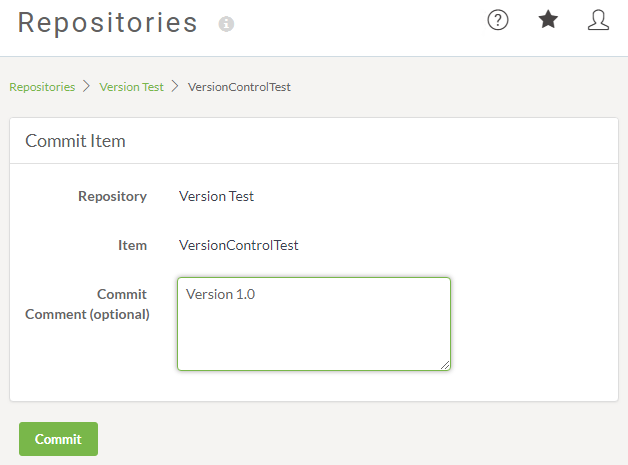Click the Repository field label
Screen dimensions: 628x465
(x=113, y=196)
